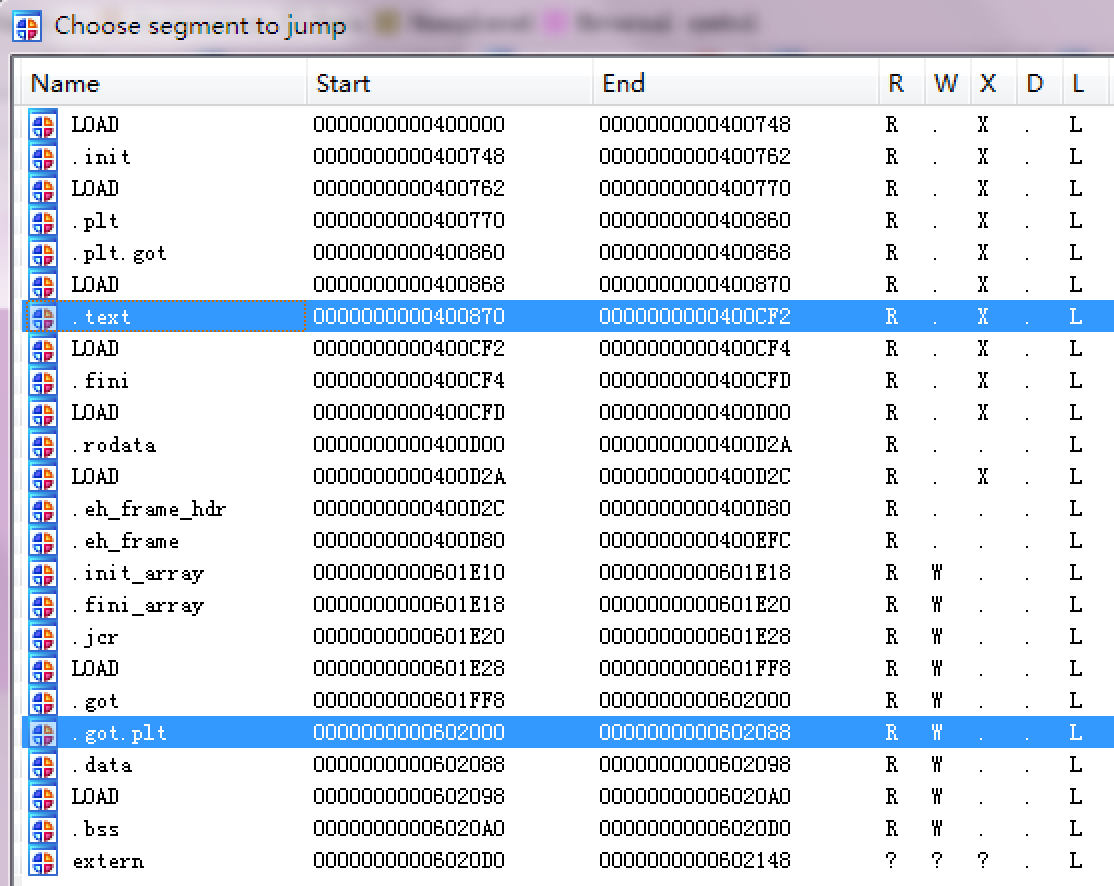Viewport: 1114px width, 886px height.
Task: Click end address 0000000000602088 of .got.plt
Action: coord(695,732)
